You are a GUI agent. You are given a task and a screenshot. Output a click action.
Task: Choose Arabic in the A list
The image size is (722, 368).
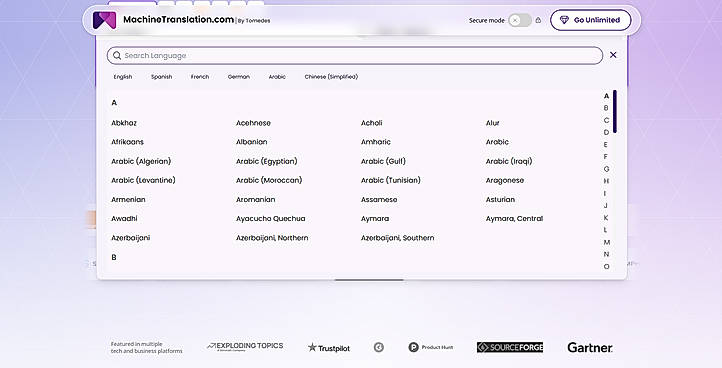(x=497, y=142)
